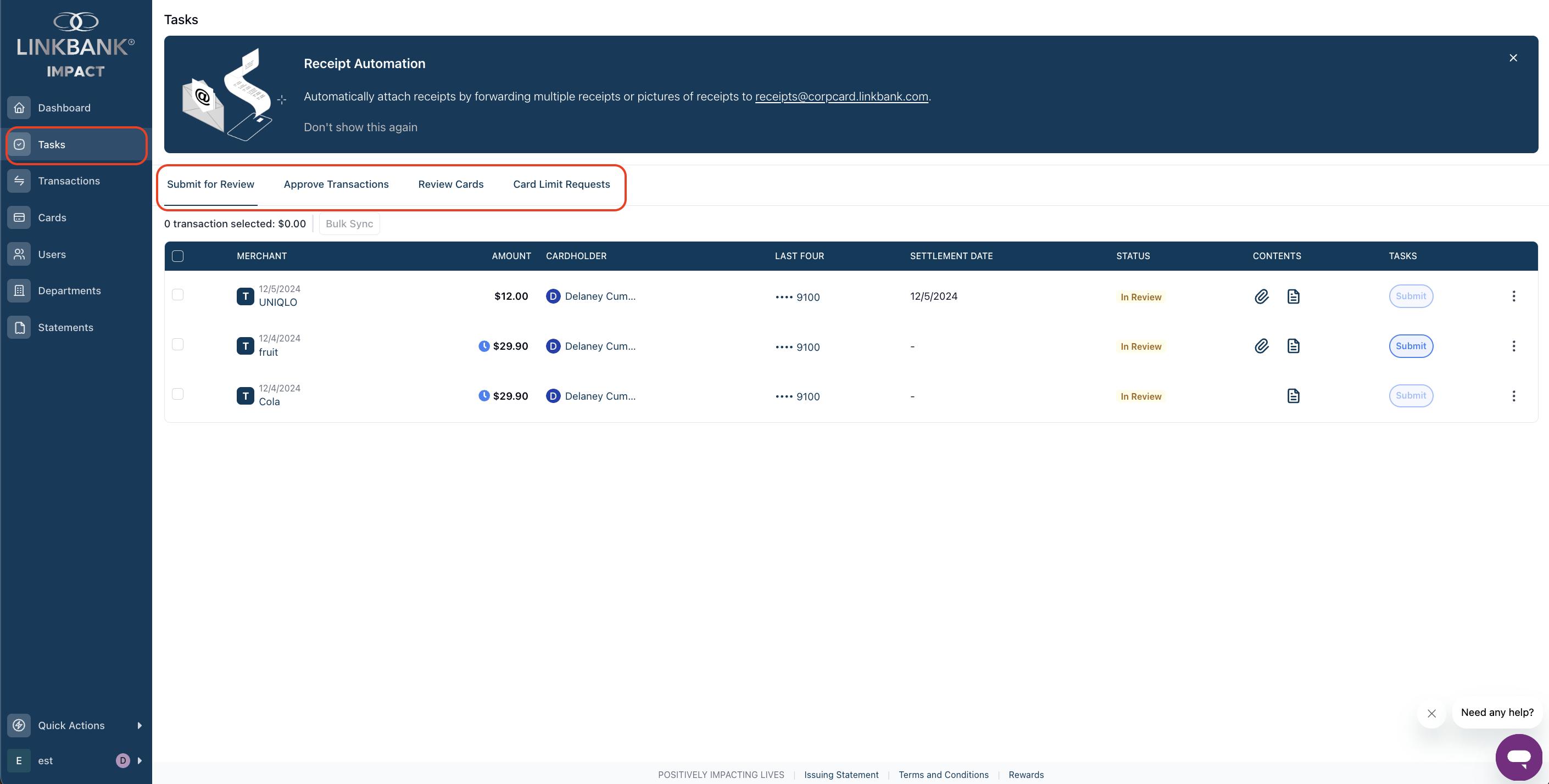Click the T merchant icon for fruit
Screen dimensions: 1549x784
(246, 346)
